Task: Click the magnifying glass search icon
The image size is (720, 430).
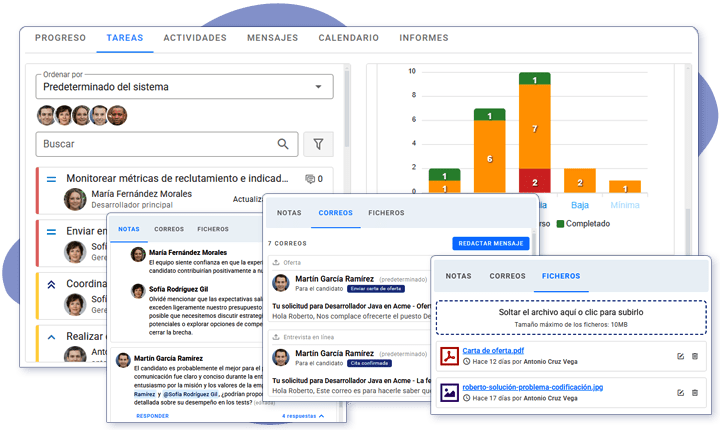Action: (284, 145)
